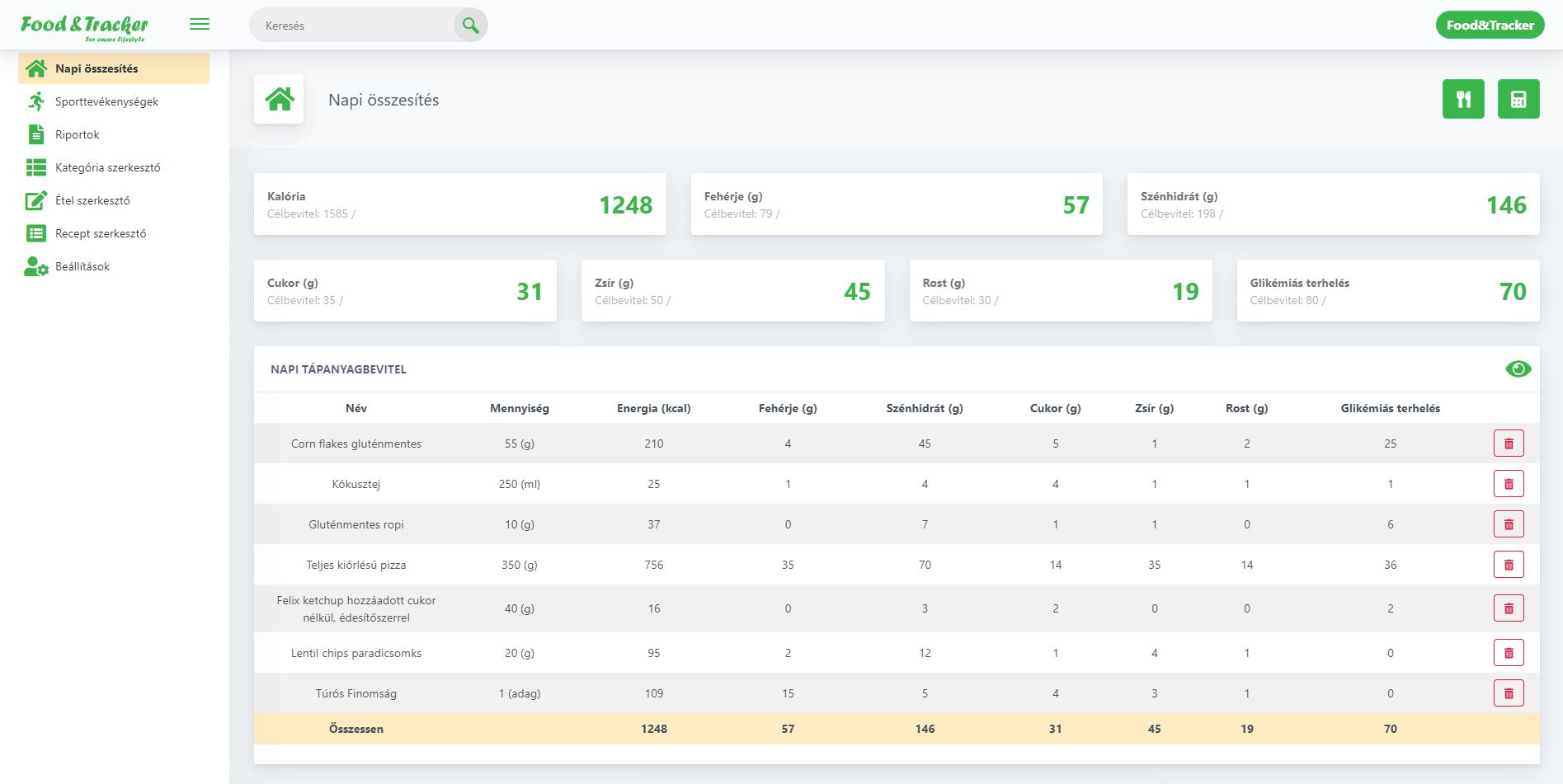Delete the Lentil chips paradicsomks row

pos(1509,653)
